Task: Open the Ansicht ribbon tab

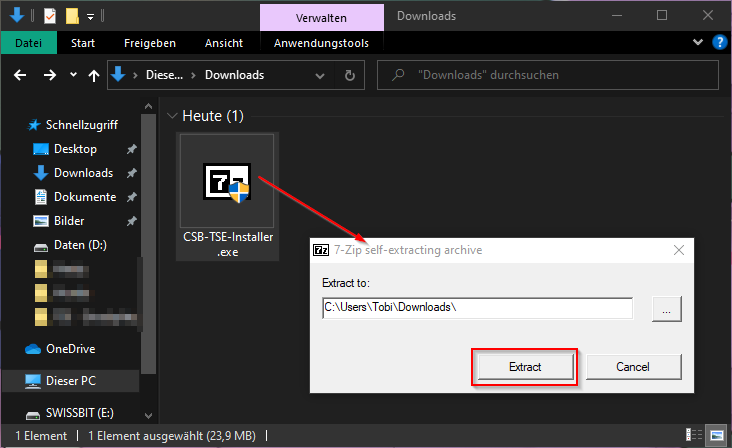Action: (224, 43)
